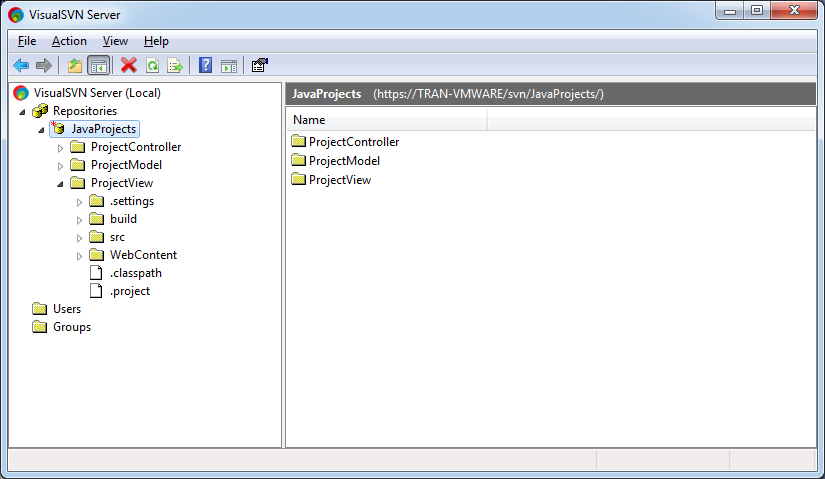Collapse the ProjectView tree node

point(60,184)
